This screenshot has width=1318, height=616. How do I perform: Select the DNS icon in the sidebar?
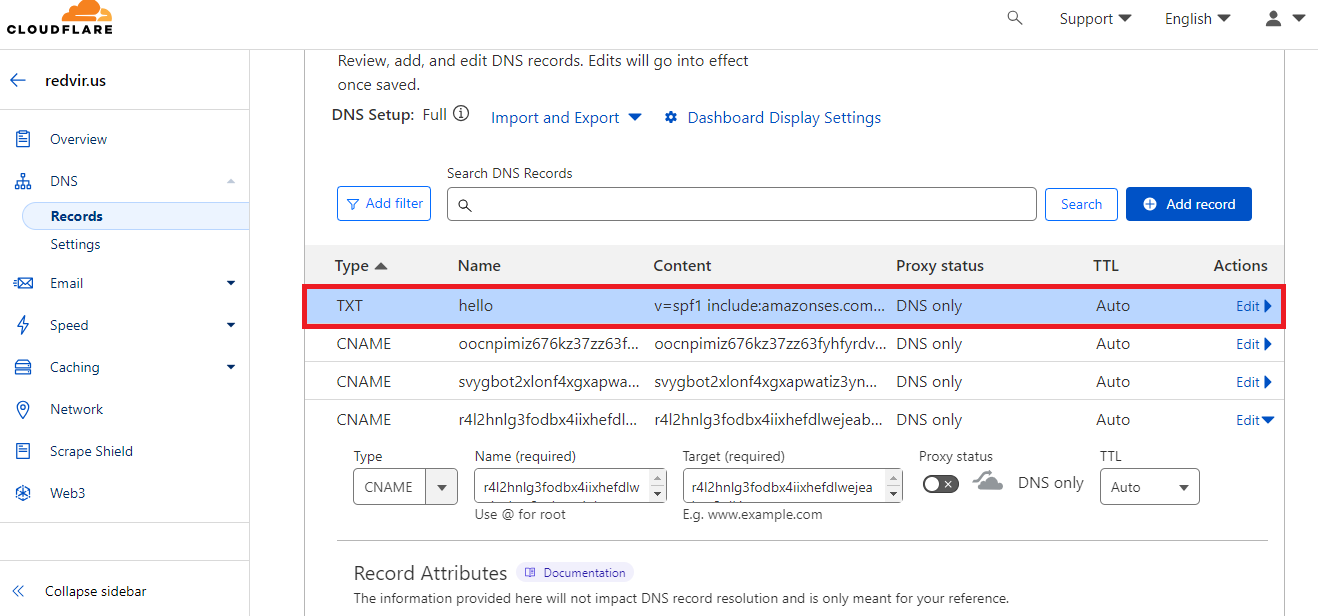[x=22, y=181]
